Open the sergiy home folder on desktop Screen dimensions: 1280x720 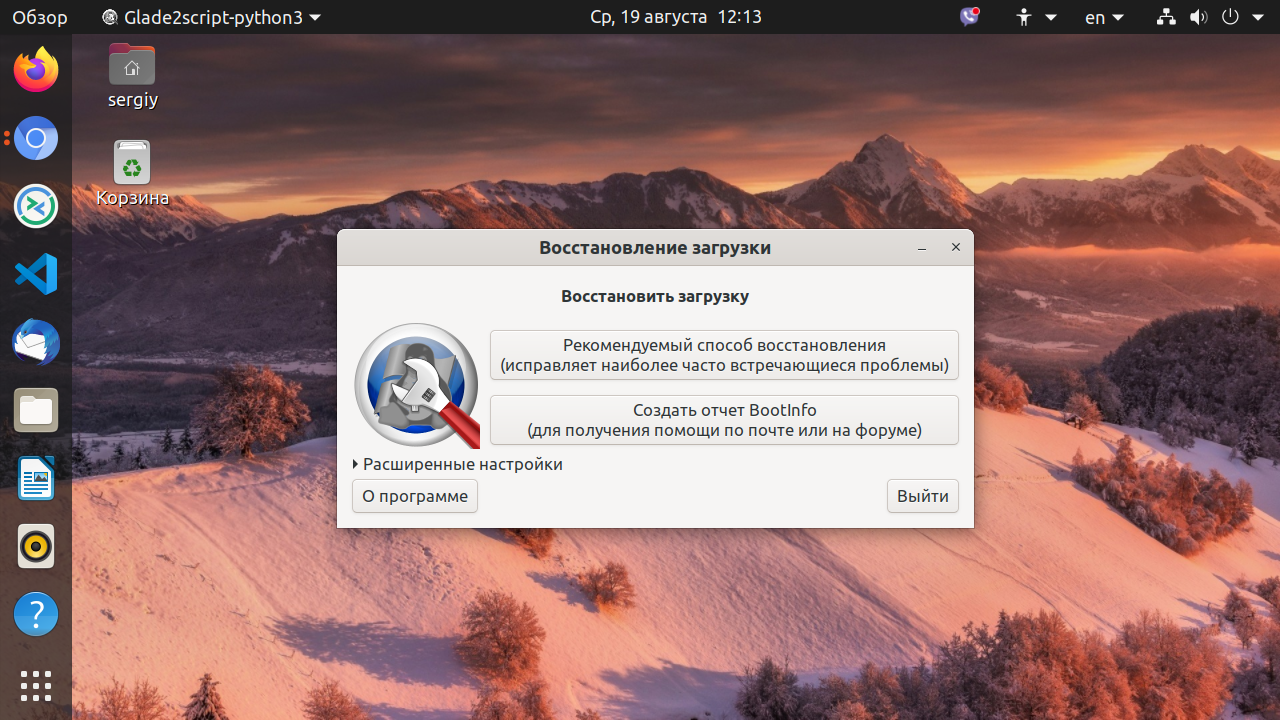132,75
